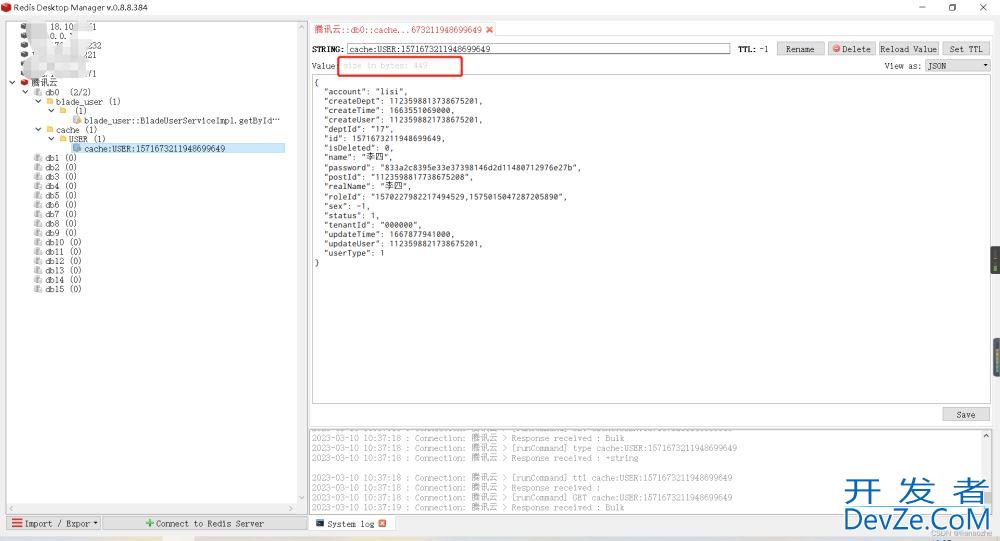
Task: Select the db12 (0) database row
Action: coord(62,261)
